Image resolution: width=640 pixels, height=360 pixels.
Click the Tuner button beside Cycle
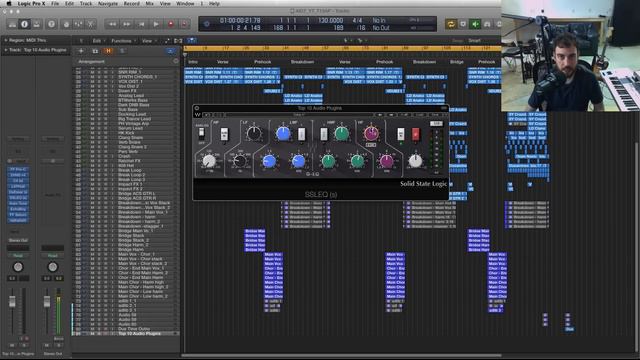(463, 24)
